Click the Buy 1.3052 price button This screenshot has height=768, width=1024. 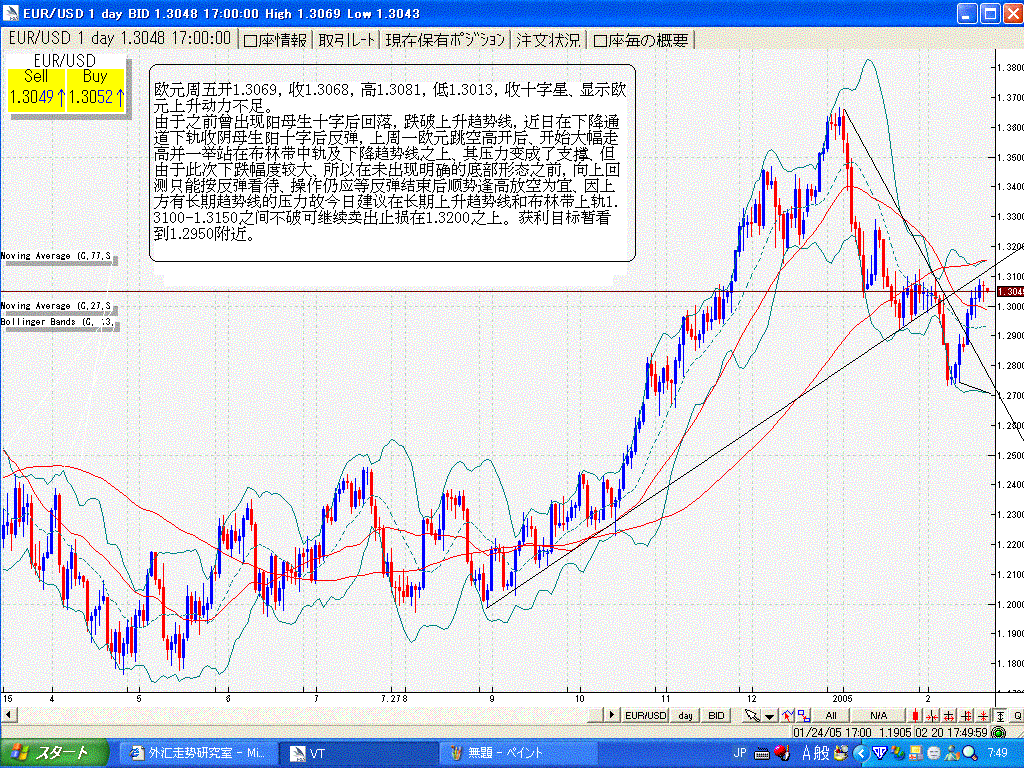pyautogui.click(x=95, y=89)
